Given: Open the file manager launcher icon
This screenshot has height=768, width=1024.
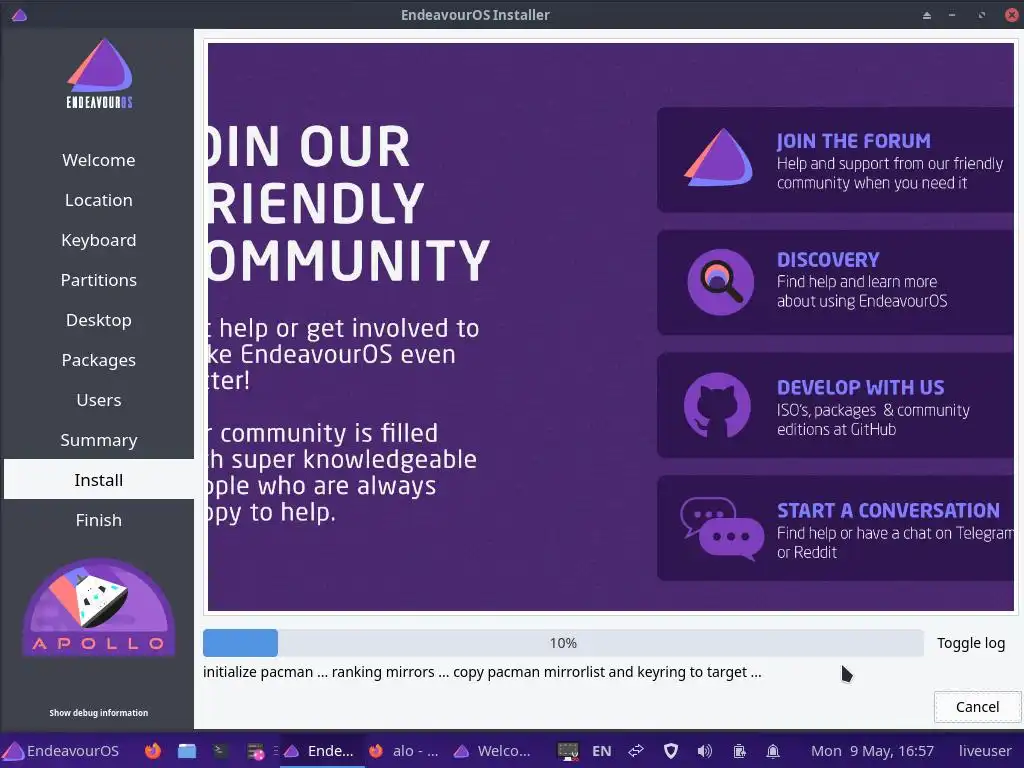Looking at the screenshot, I should tap(187, 750).
